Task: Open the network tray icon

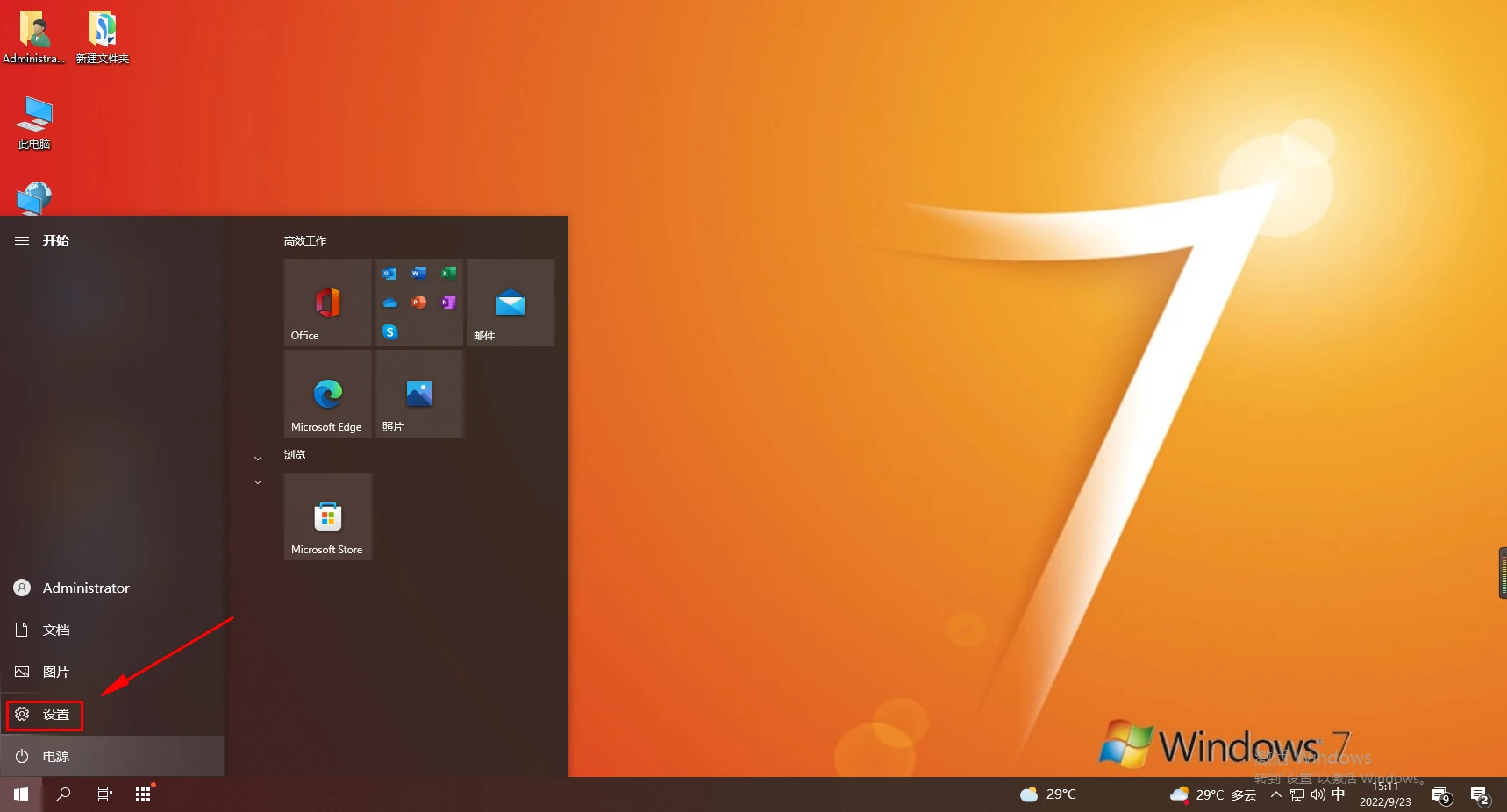Action: point(1297,794)
